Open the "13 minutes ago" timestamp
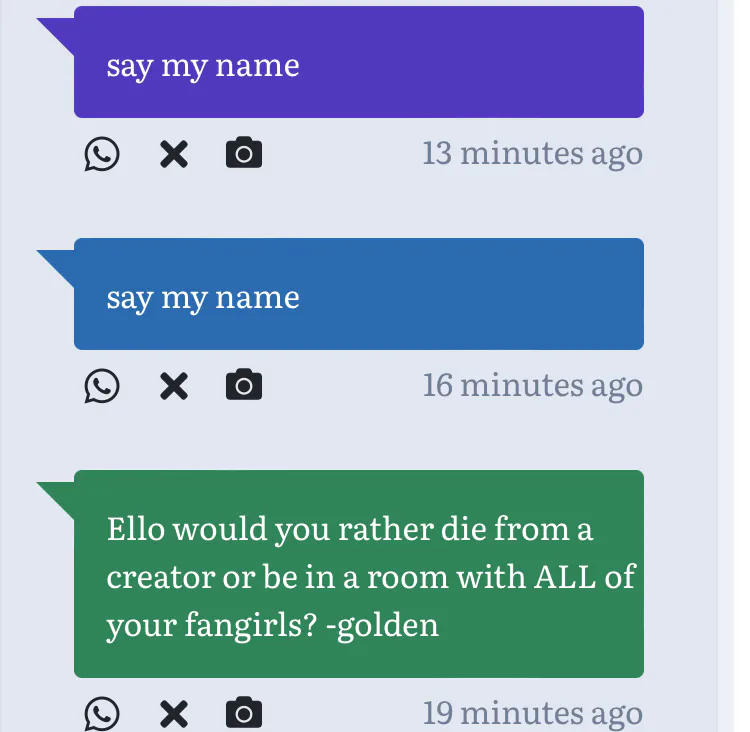The image size is (750, 732). [532, 154]
